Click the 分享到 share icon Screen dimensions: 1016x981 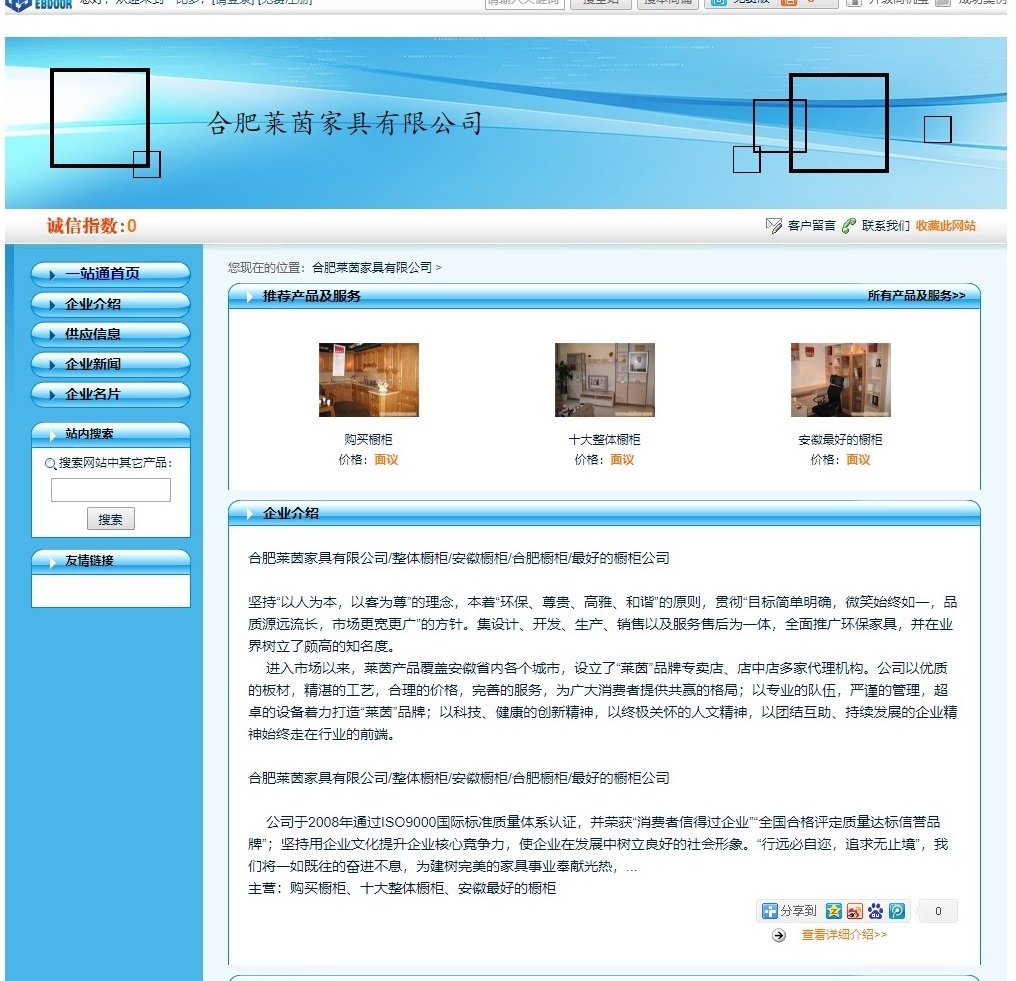tap(770, 911)
